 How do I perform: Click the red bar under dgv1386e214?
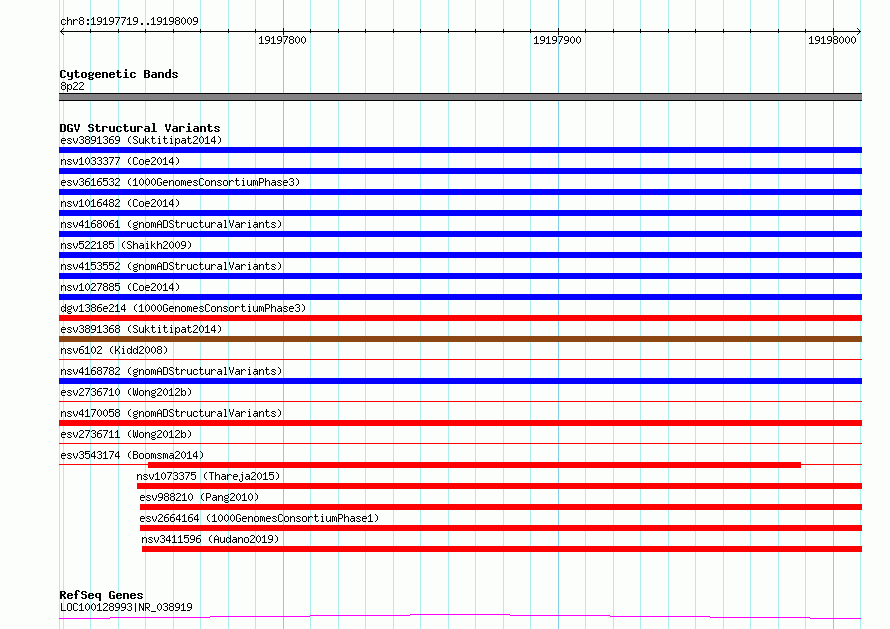[460, 318]
